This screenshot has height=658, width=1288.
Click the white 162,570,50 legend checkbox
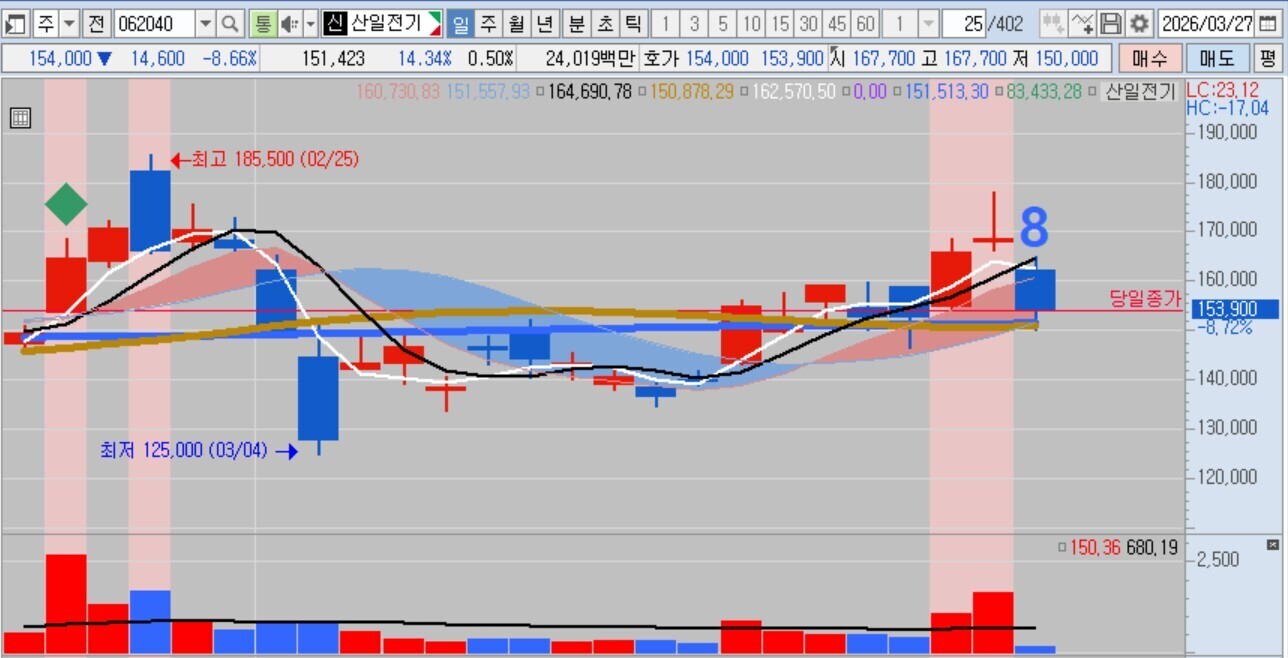(x=745, y=93)
